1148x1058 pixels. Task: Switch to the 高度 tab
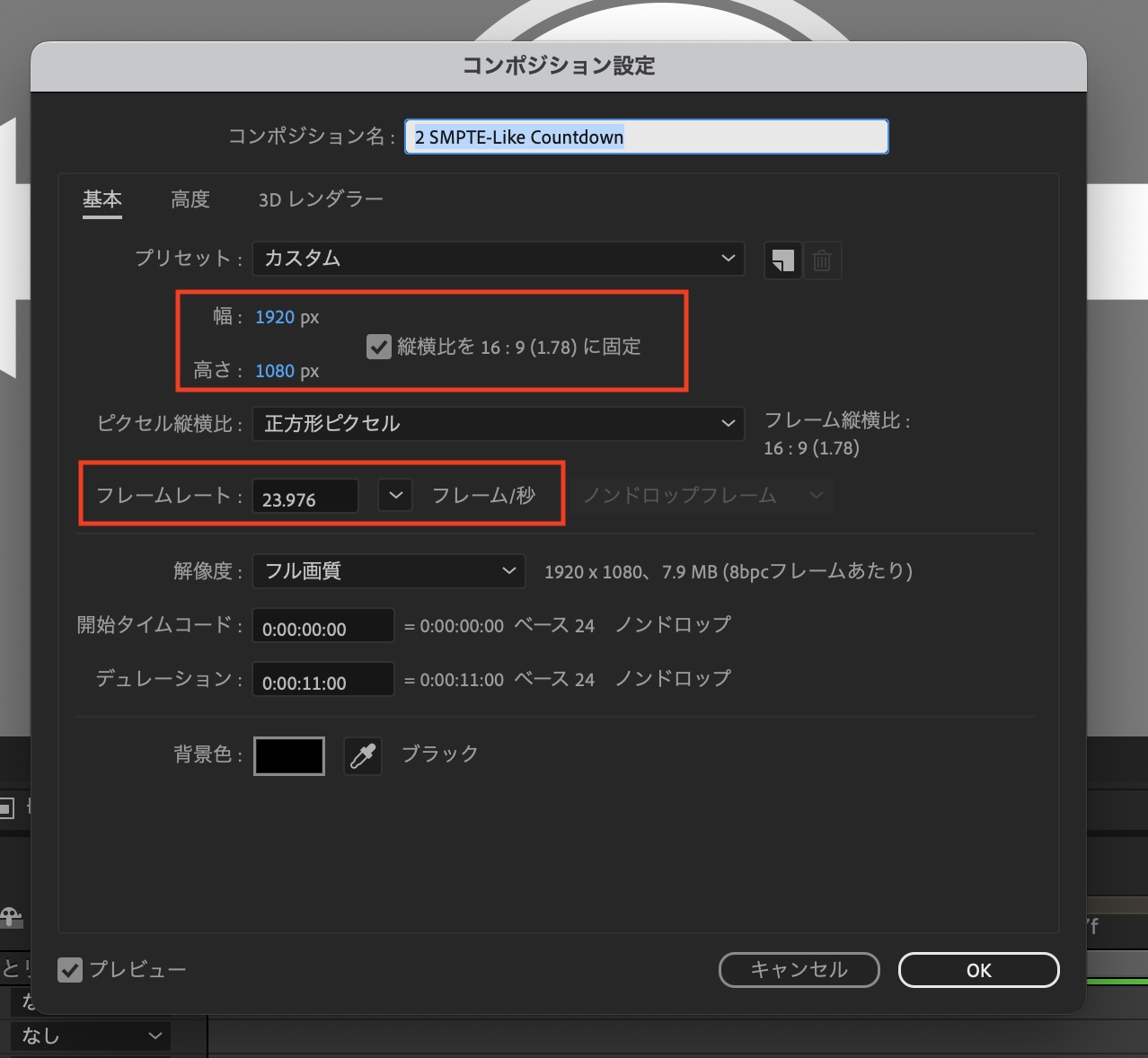(190, 199)
